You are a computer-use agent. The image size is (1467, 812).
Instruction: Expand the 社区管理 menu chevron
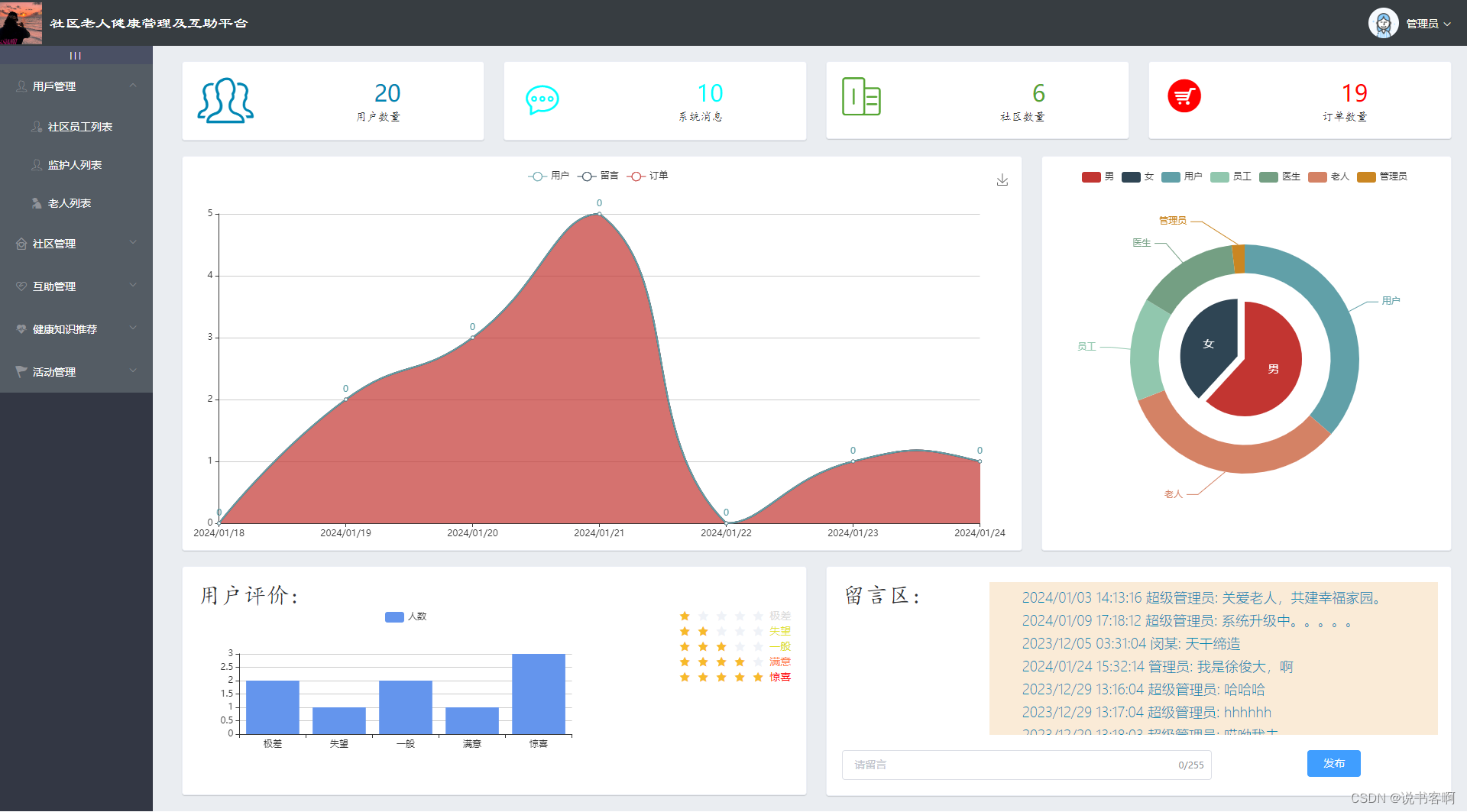click(x=133, y=243)
